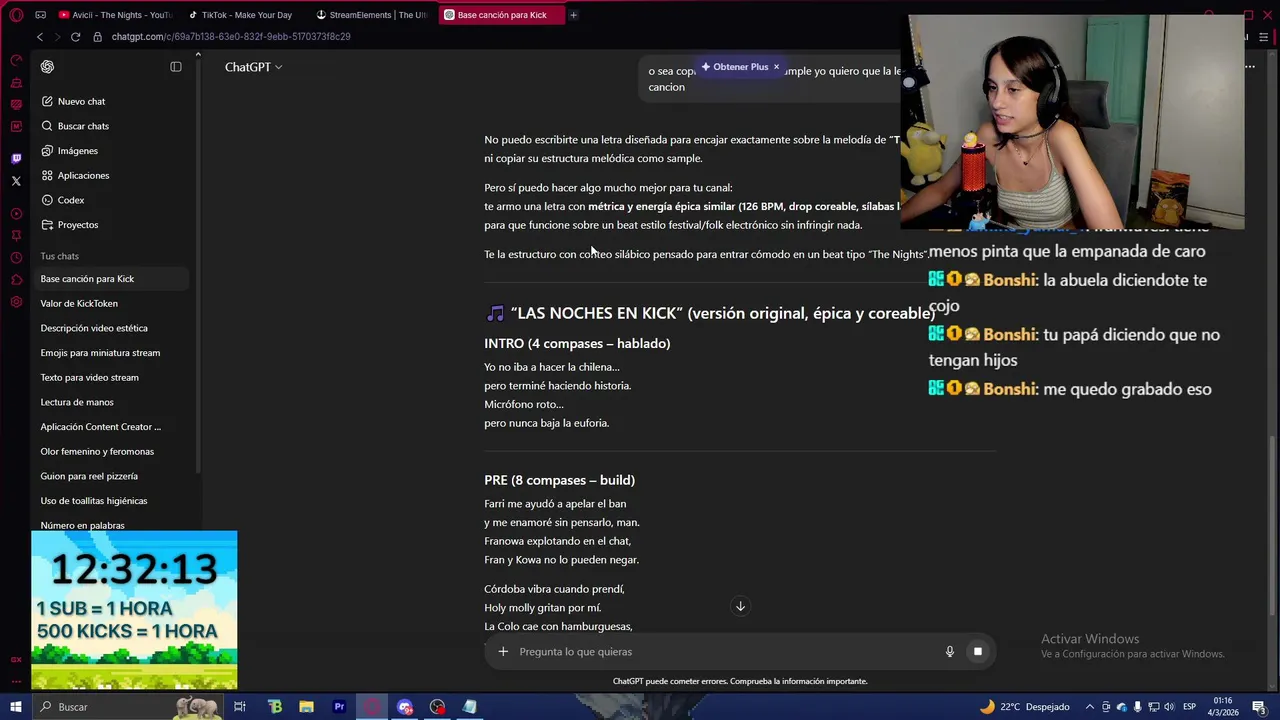Open extensions cube icon in Opera sidebar
The image size is (1280, 720).
point(16,279)
